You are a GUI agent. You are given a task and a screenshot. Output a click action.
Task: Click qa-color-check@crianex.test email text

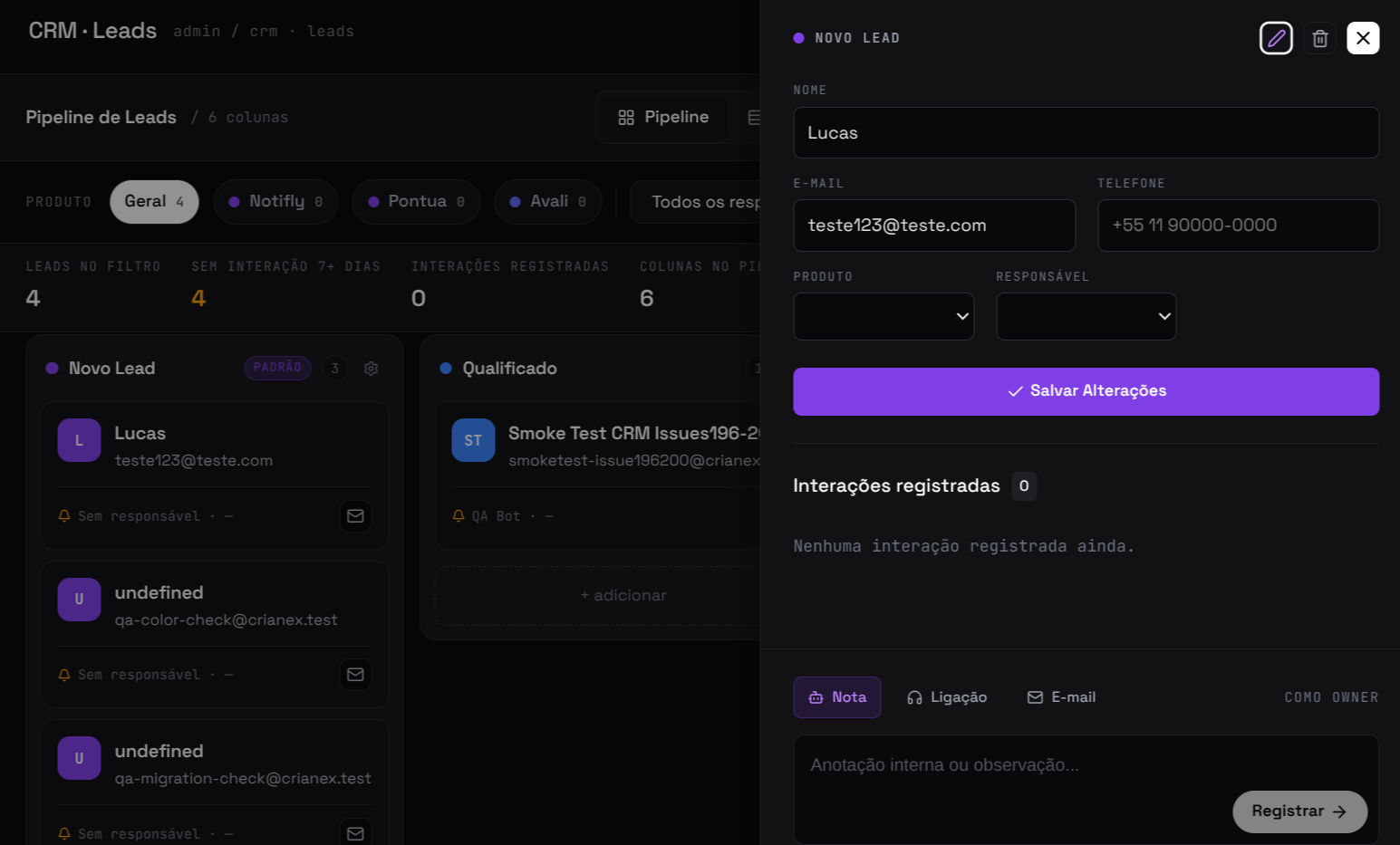pos(226,620)
